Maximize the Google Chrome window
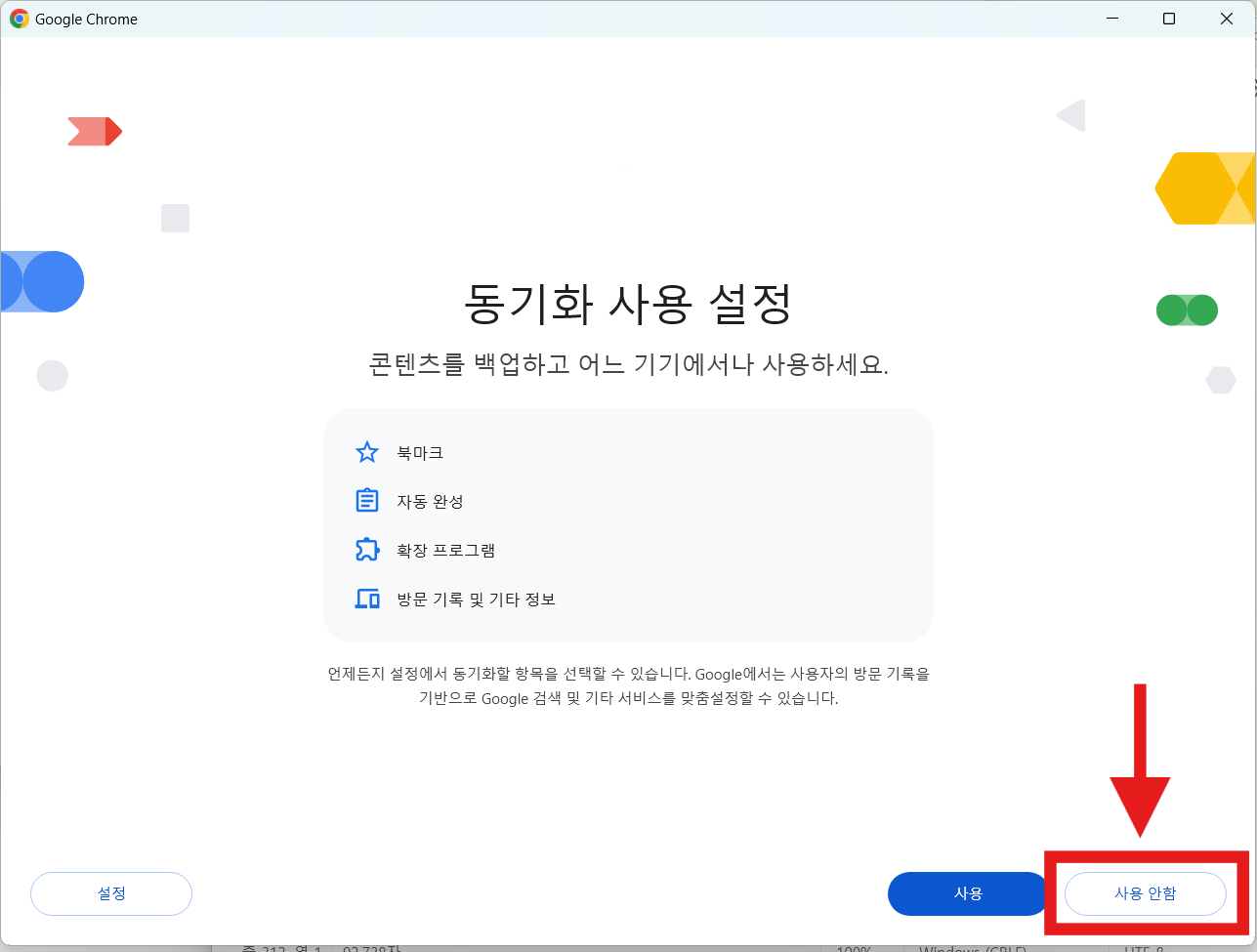 pos(1168,18)
